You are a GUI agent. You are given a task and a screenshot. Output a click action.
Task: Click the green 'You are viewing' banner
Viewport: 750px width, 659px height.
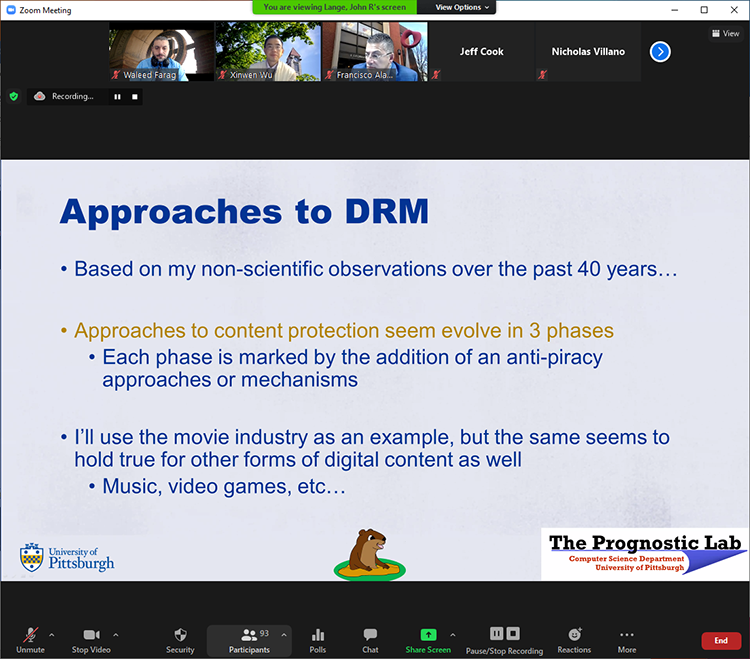(334, 7)
